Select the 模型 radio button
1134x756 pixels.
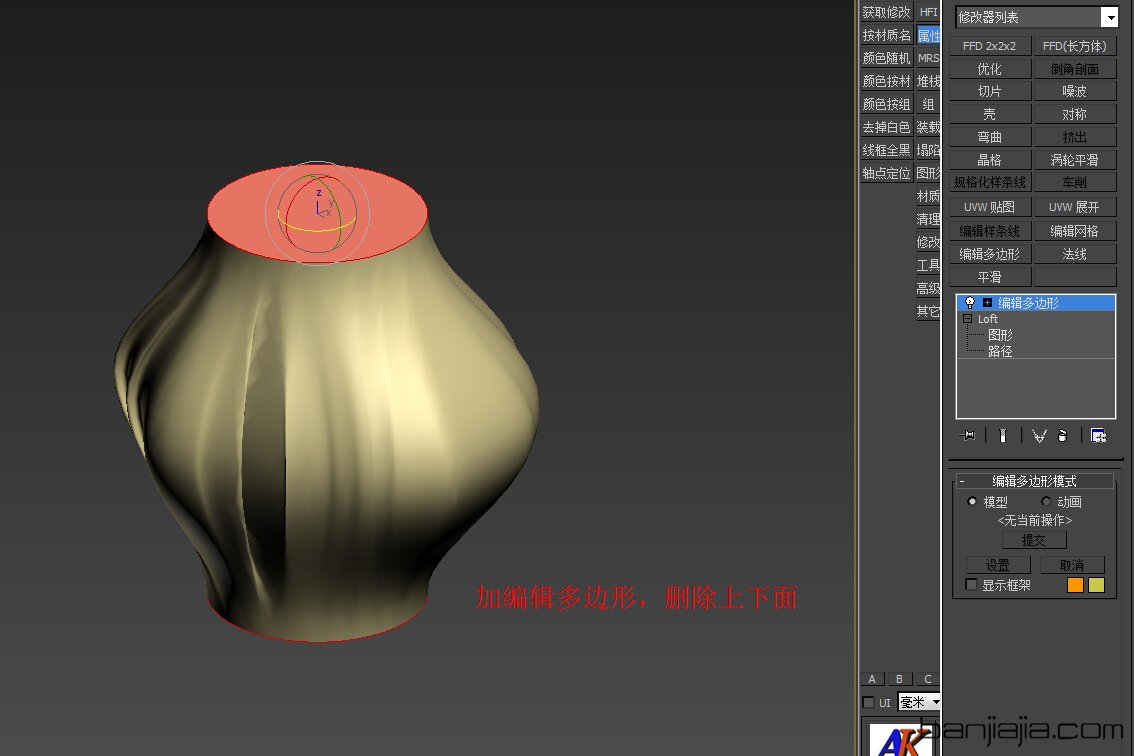972,501
